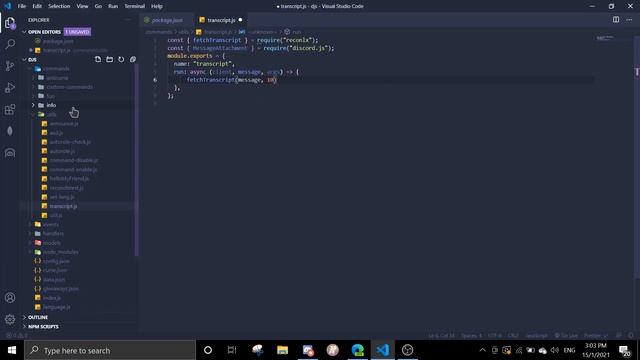Open Task View on the taskbar
The width and height of the screenshot is (640, 360).
click(x=232, y=350)
